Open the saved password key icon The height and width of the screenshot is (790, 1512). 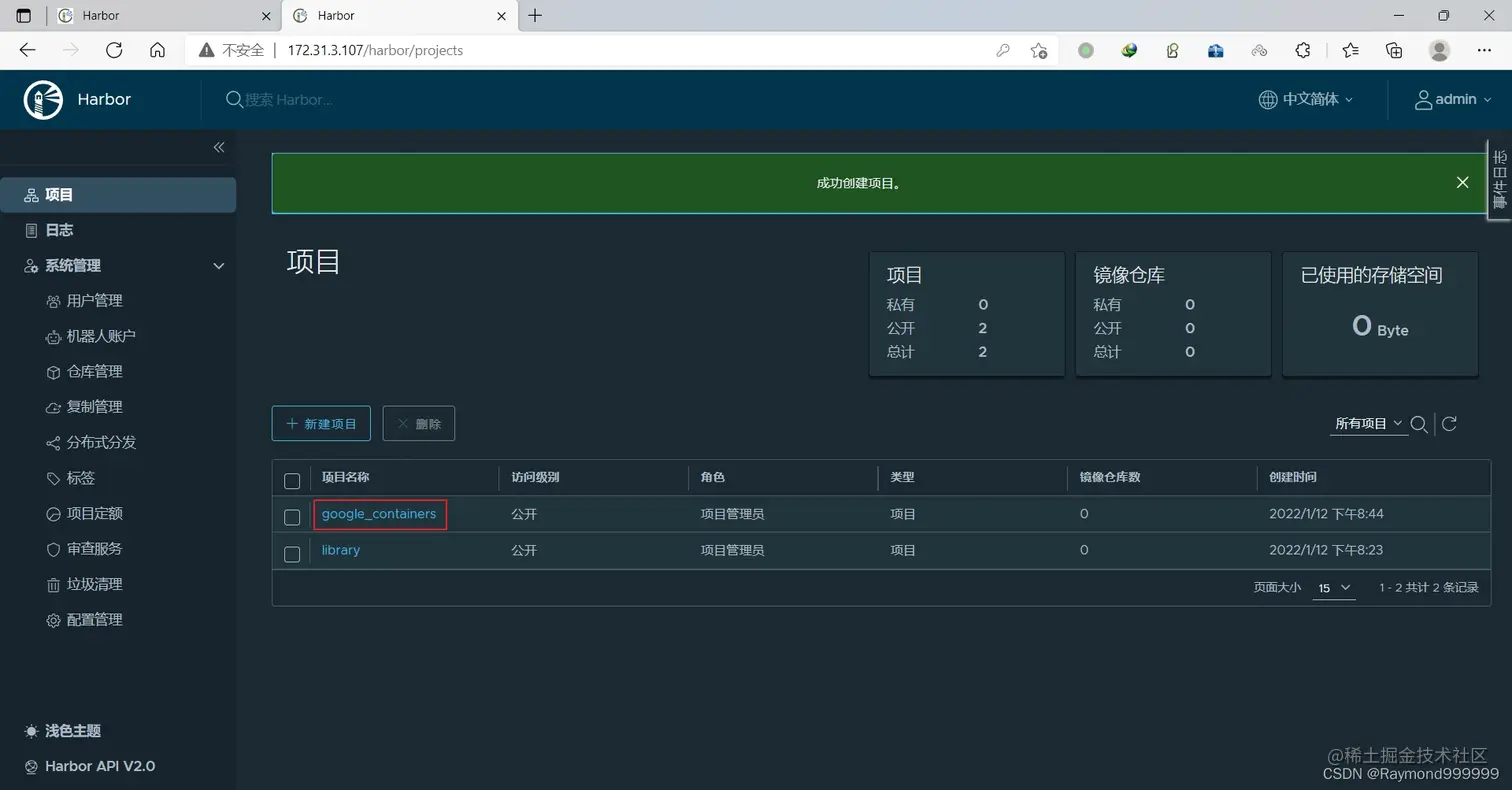(x=1003, y=50)
